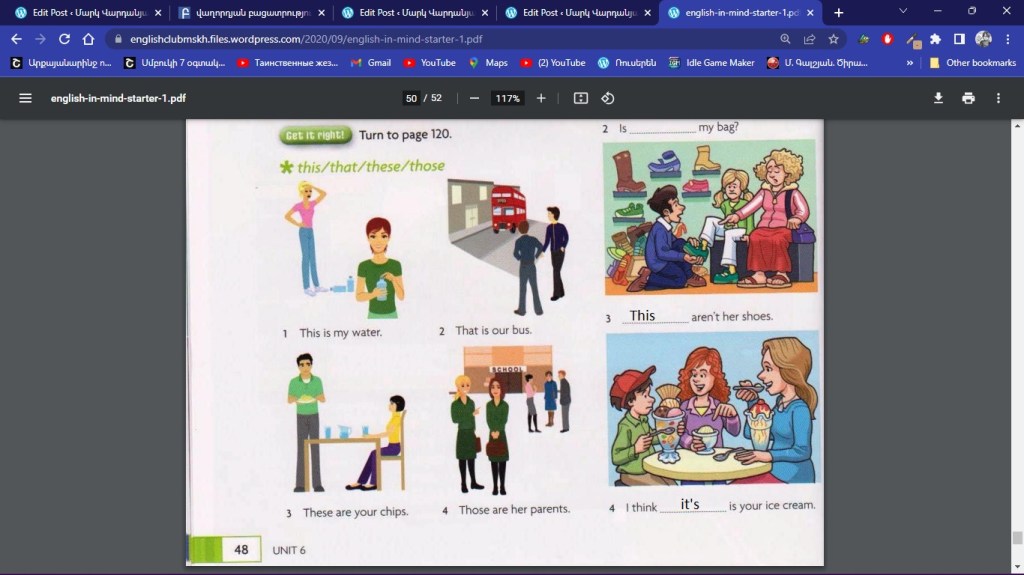This screenshot has height=575, width=1024.
Task: Switch to the first Edit Post tab
Action: click(83, 13)
